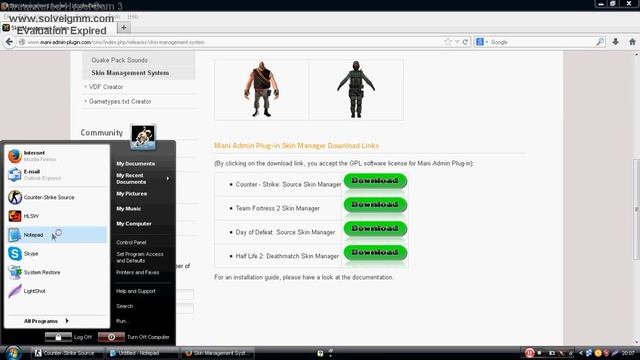The width and height of the screenshot is (640, 360).
Task: Click the Windows Start orb
Action: [x=13, y=353]
